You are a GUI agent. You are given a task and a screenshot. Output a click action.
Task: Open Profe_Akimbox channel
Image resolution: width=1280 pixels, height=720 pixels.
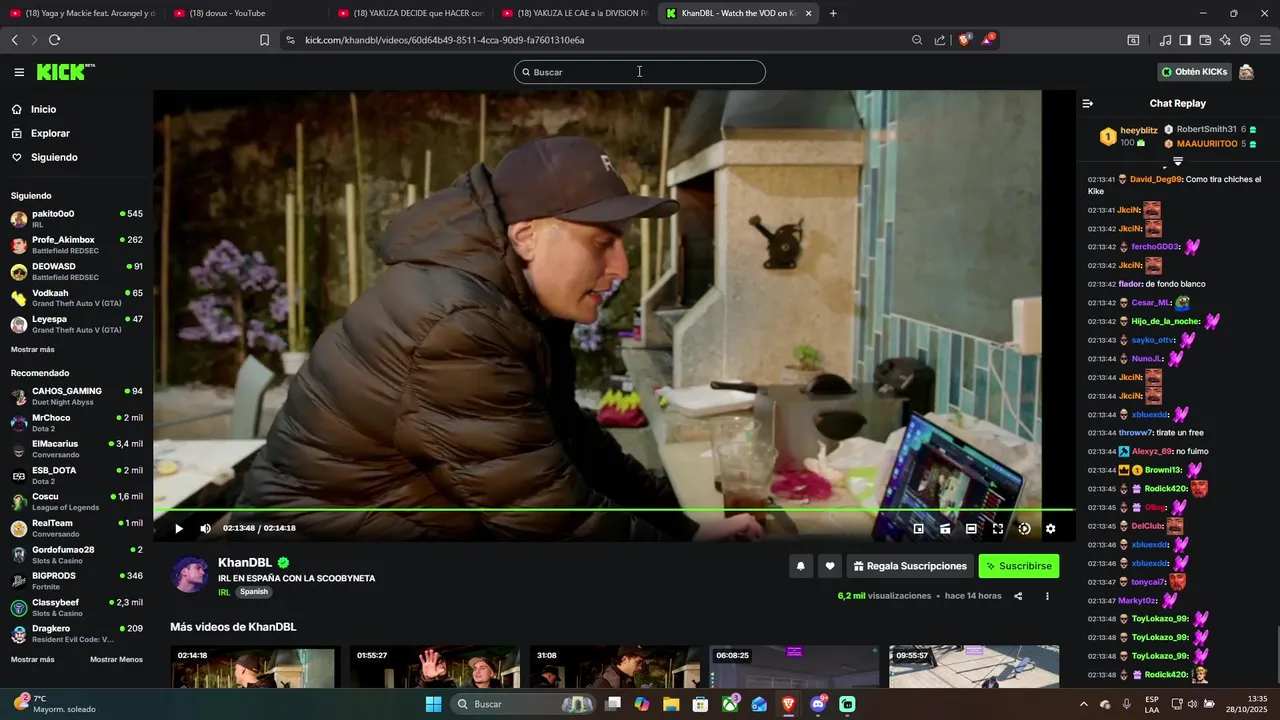[x=77, y=245]
